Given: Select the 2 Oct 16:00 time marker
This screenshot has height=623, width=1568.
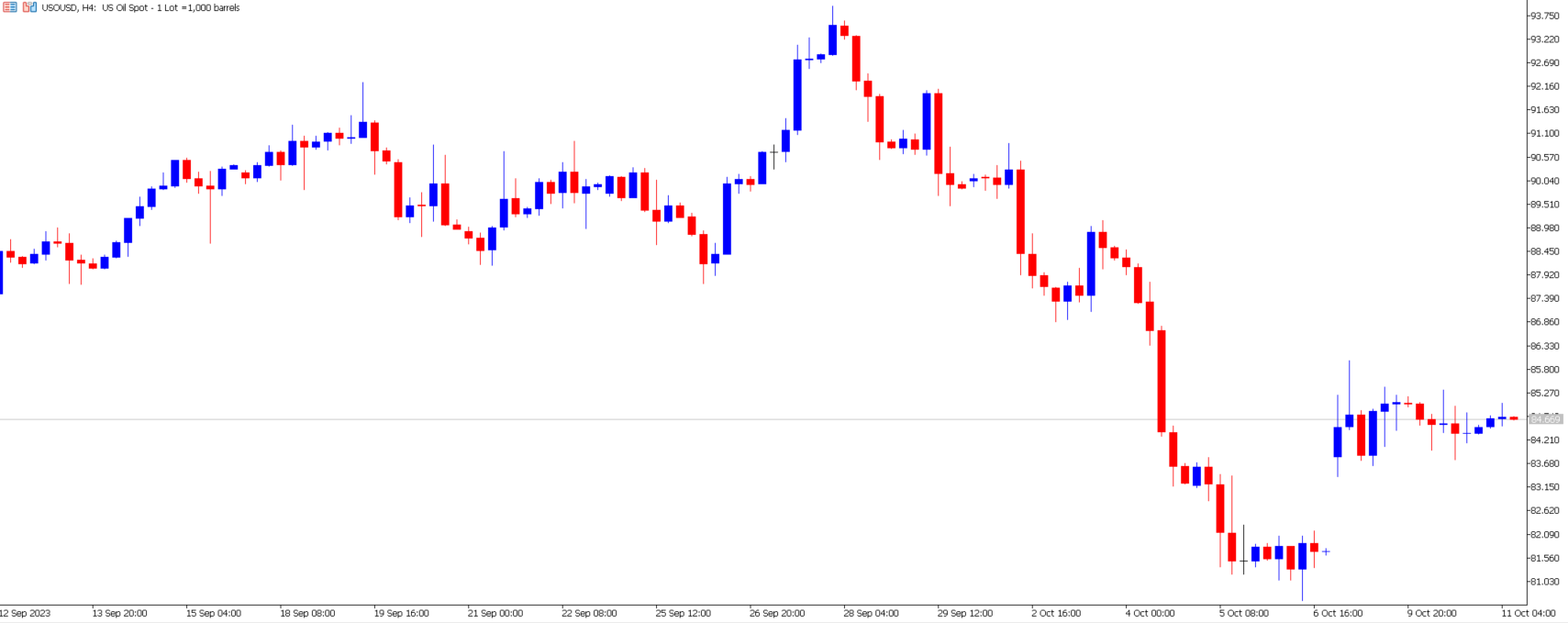Looking at the screenshot, I should 1056,613.
